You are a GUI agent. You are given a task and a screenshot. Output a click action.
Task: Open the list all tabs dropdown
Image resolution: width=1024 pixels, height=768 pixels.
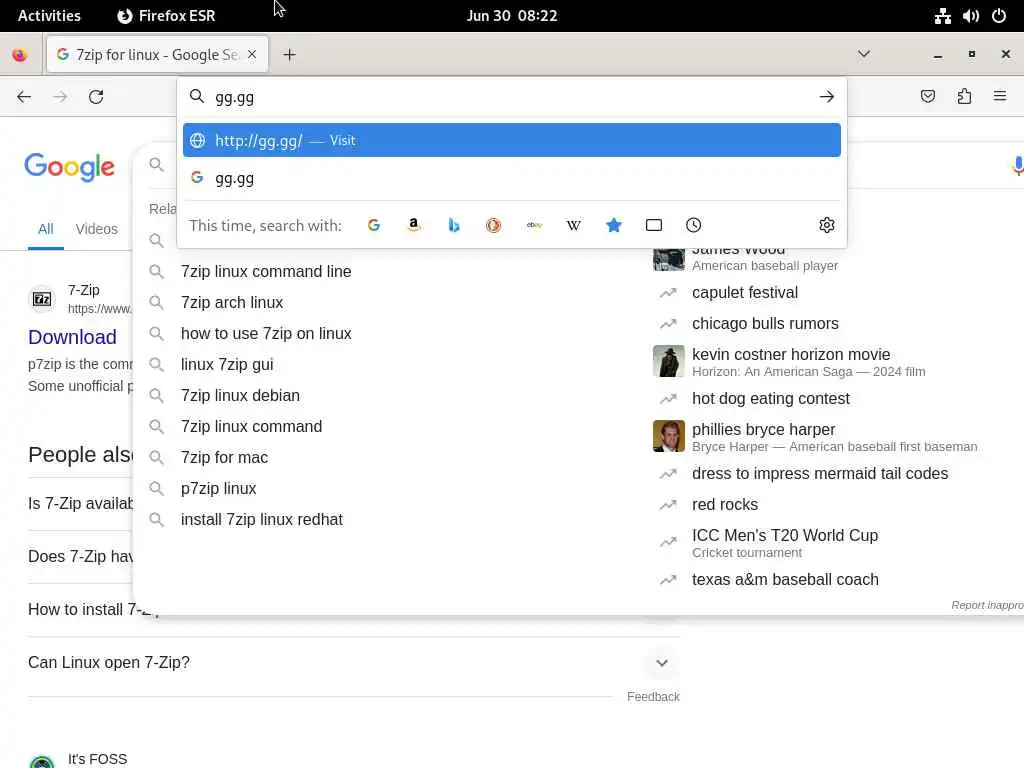pos(863,54)
